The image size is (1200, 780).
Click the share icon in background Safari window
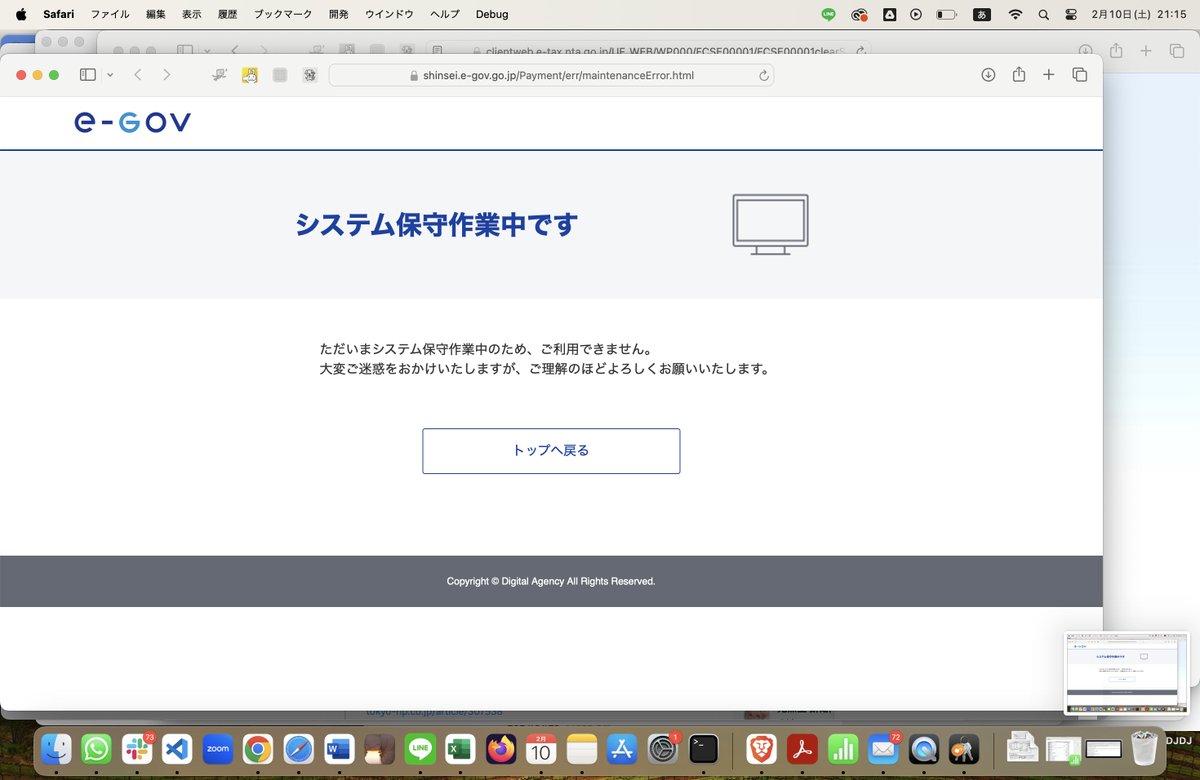(x=1116, y=51)
